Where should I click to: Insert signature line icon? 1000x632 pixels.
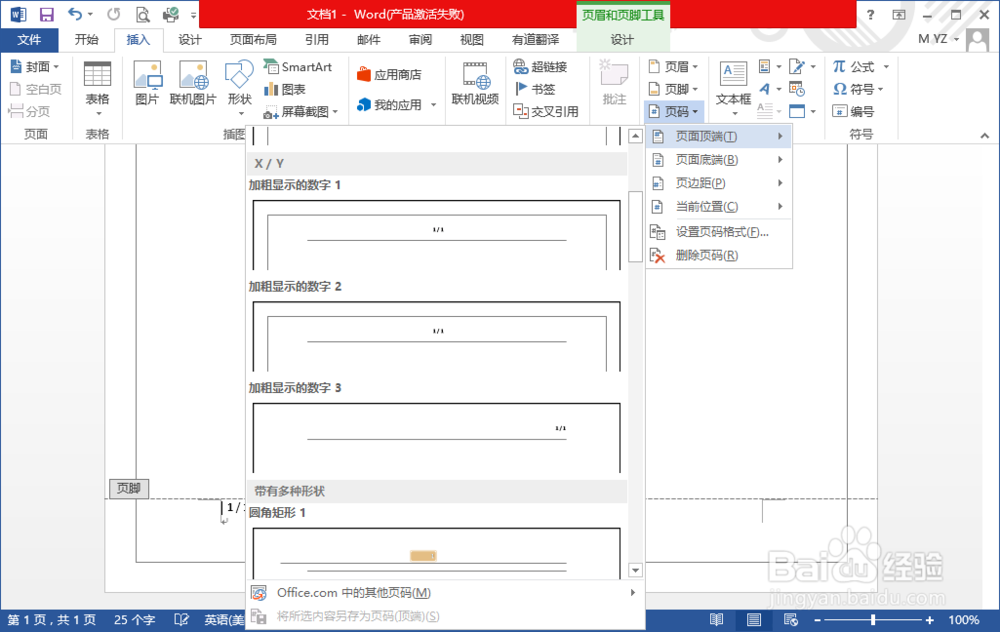pyautogui.click(x=797, y=66)
